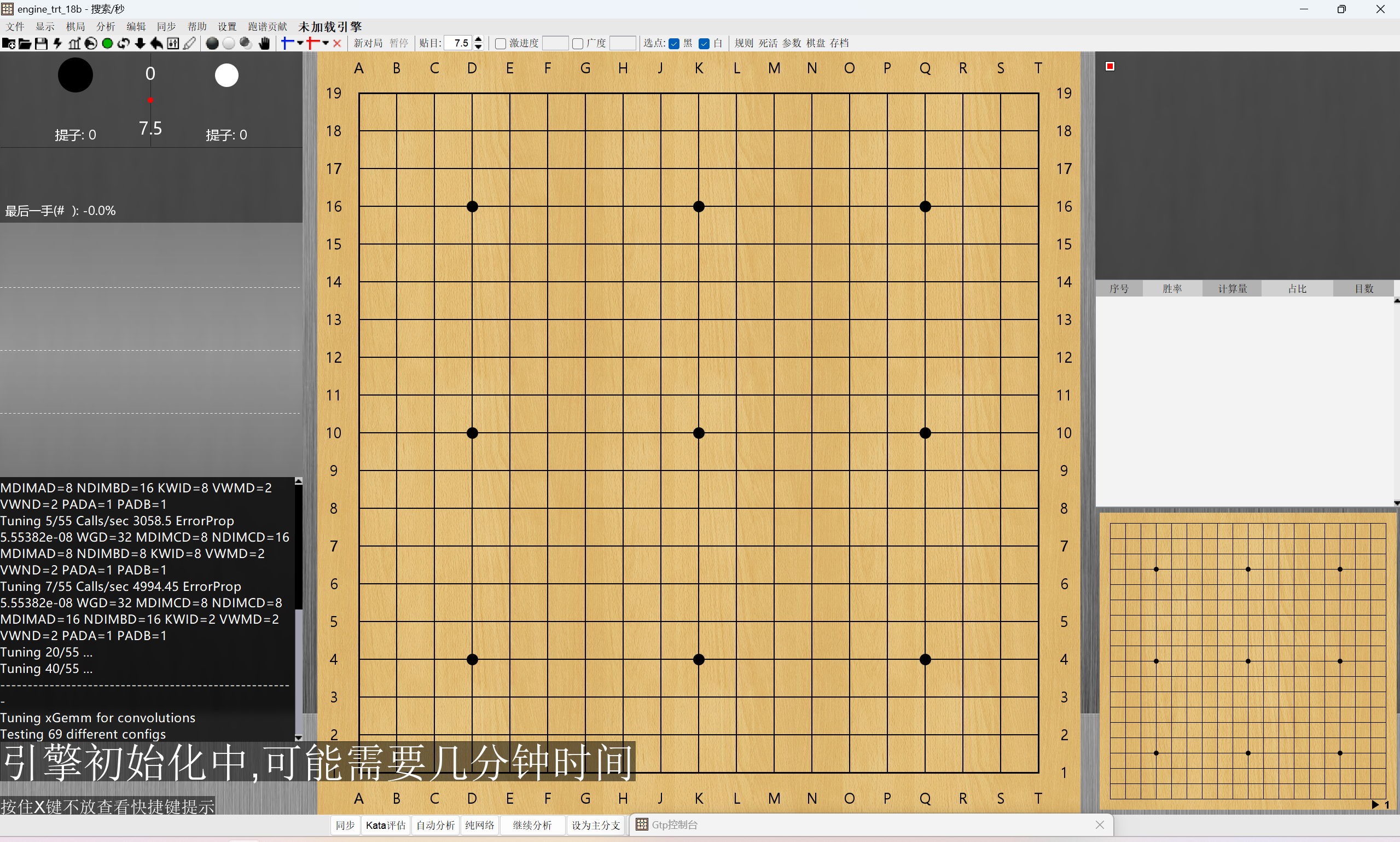Viewport: 1400px width, 842px height.
Task: Enable the 广度 checkbox
Action: coord(578,44)
